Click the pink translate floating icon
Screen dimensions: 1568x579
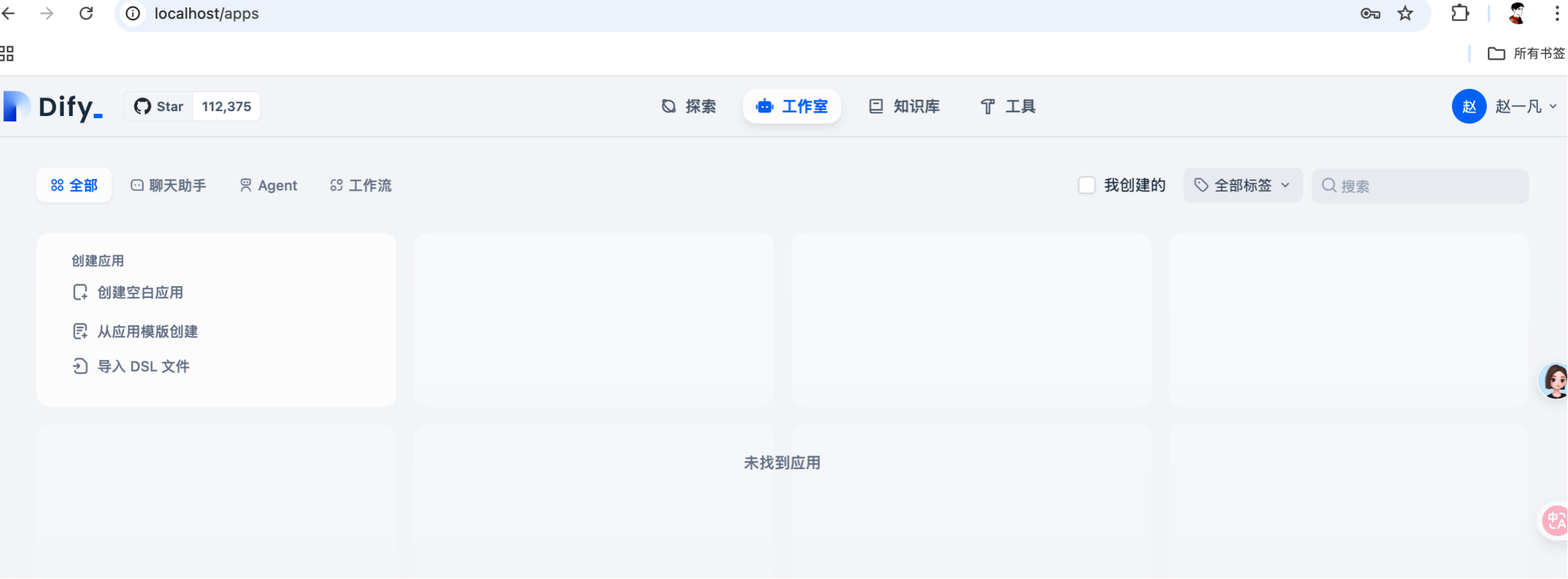(x=1553, y=521)
